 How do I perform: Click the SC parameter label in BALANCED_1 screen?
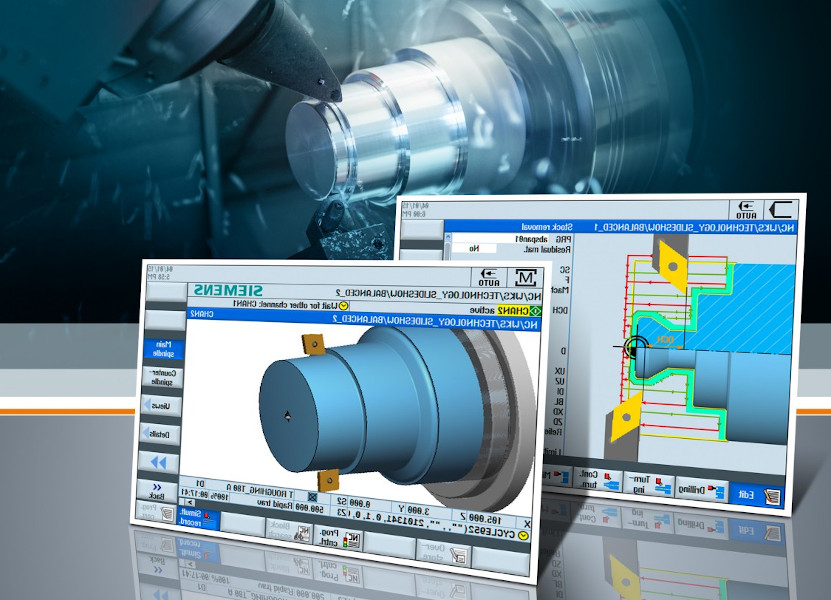tap(565, 269)
